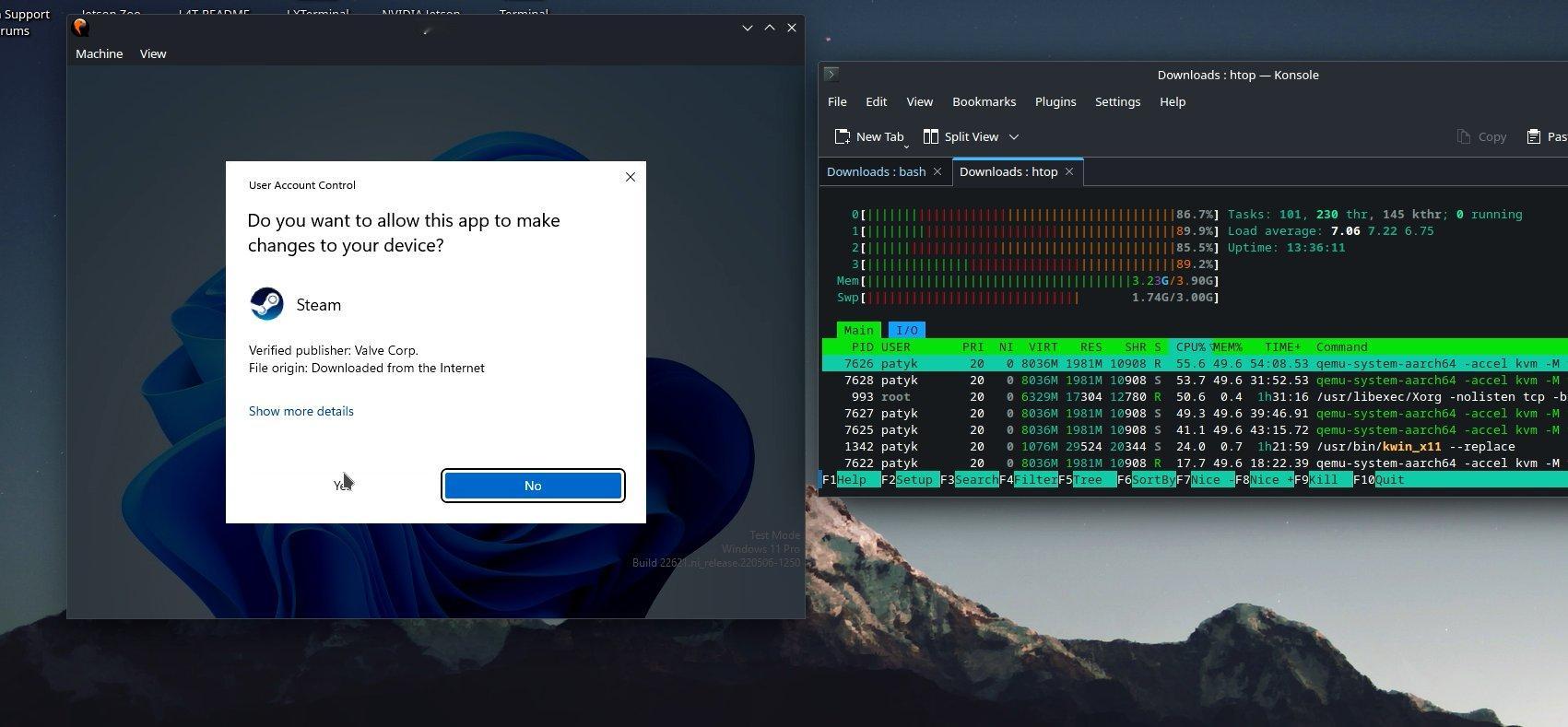Screen dimensions: 1568x727
Task: Click the Steam logo icon in UAC dialog
Action: click(x=266, y=304)
